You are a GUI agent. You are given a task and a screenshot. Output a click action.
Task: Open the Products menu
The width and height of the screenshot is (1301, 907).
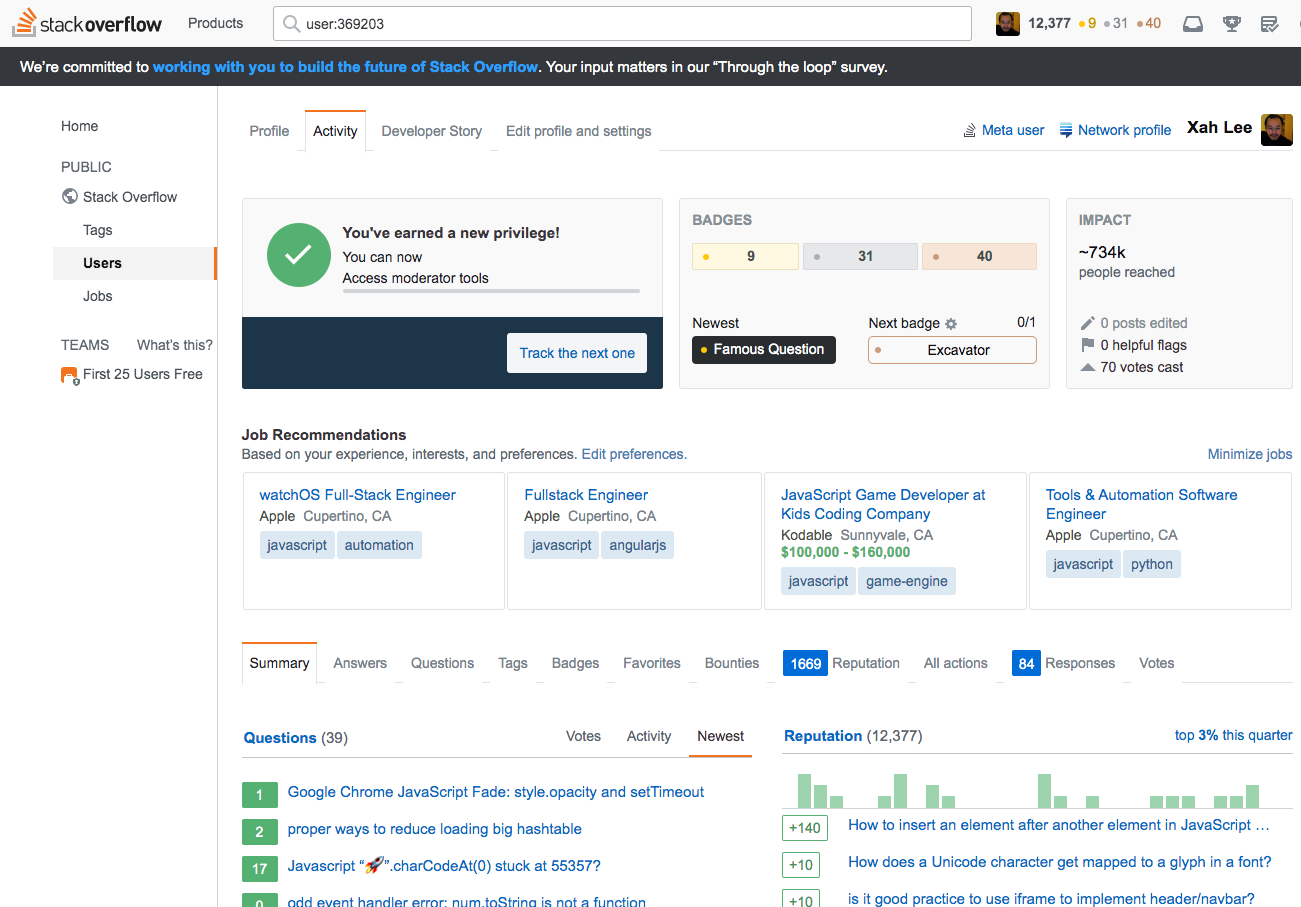tap(215, 23)
